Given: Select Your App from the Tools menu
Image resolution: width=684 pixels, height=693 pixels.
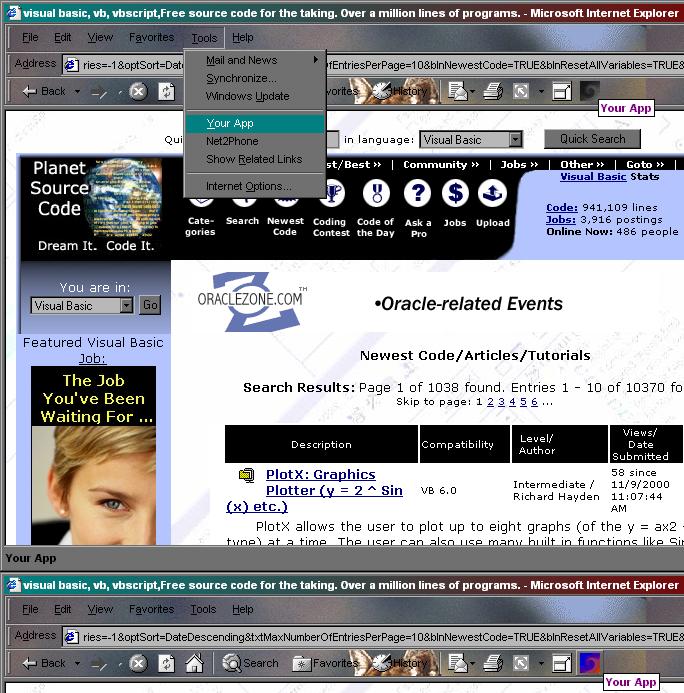Looking at the screenshot, I should [255, 123].
